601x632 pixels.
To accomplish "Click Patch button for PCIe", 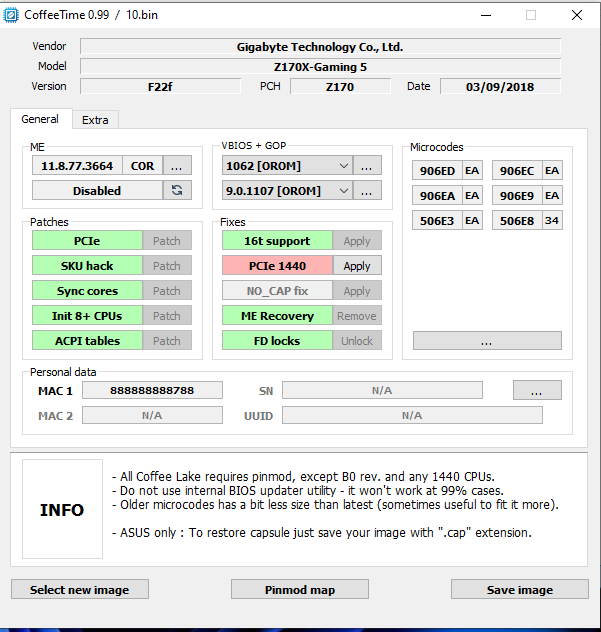I will [167, 241].
